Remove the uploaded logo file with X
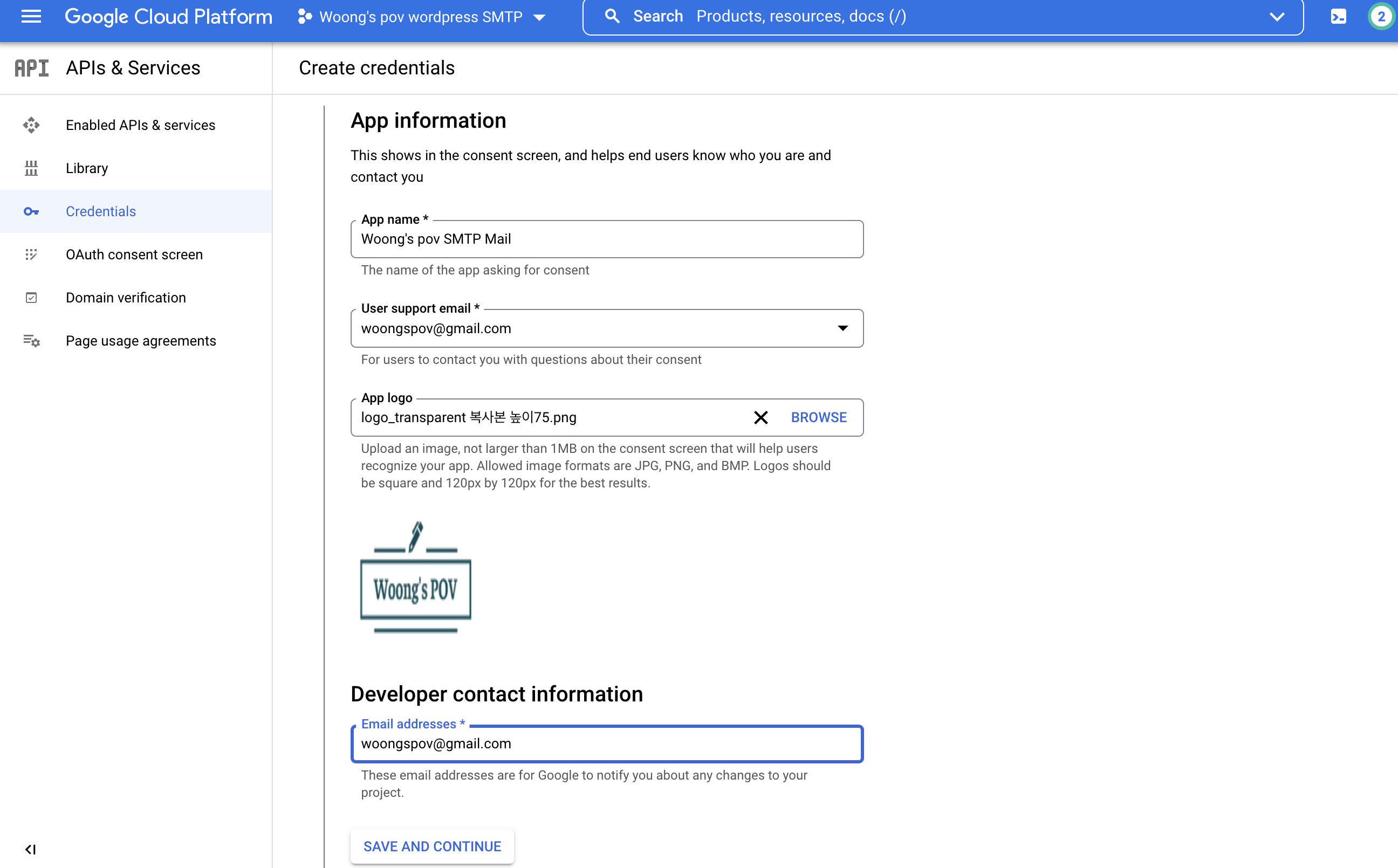The width and height of the screenshot is (1398, 868). click(x=760, y=417)
